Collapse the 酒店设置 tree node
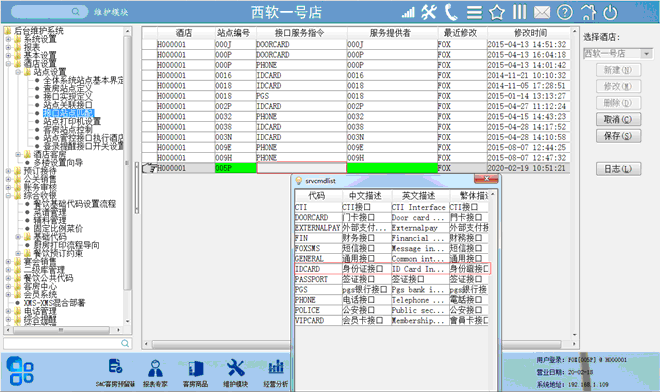 [x=8, y=64]
